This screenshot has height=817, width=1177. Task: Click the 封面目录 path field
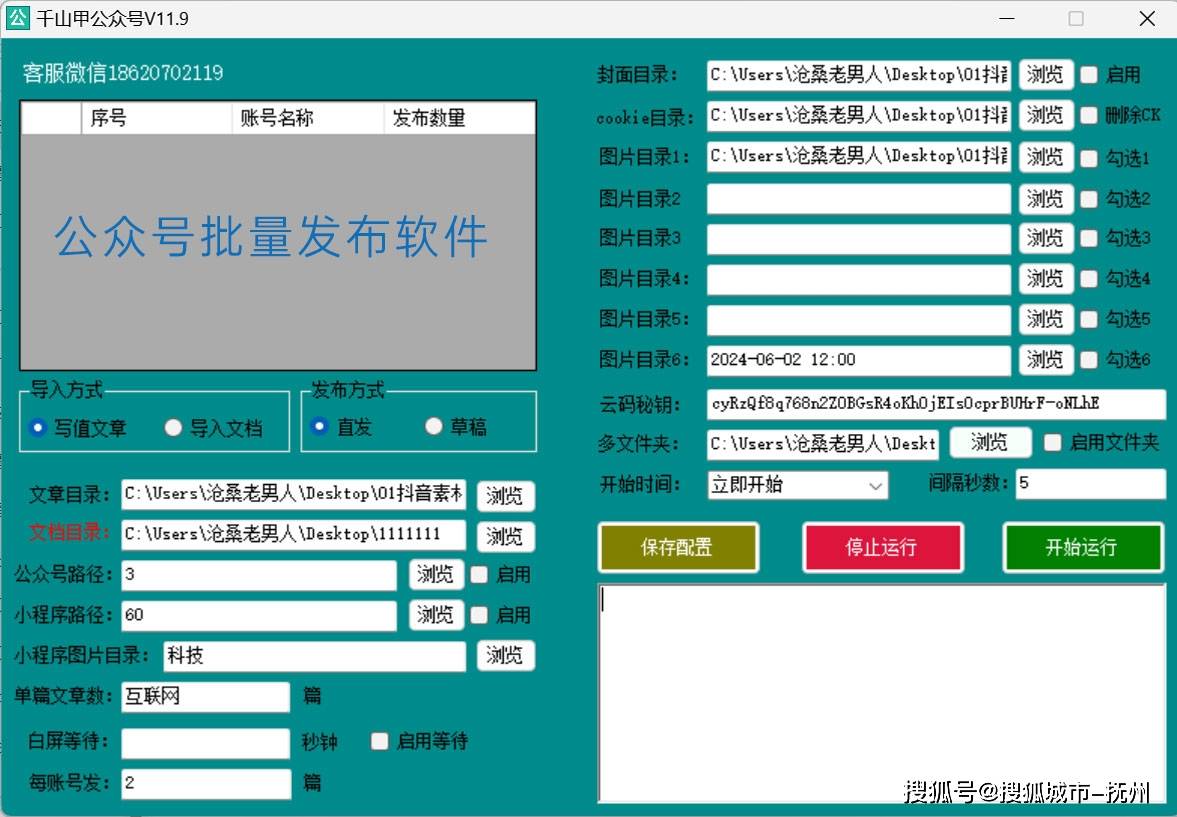859,74
